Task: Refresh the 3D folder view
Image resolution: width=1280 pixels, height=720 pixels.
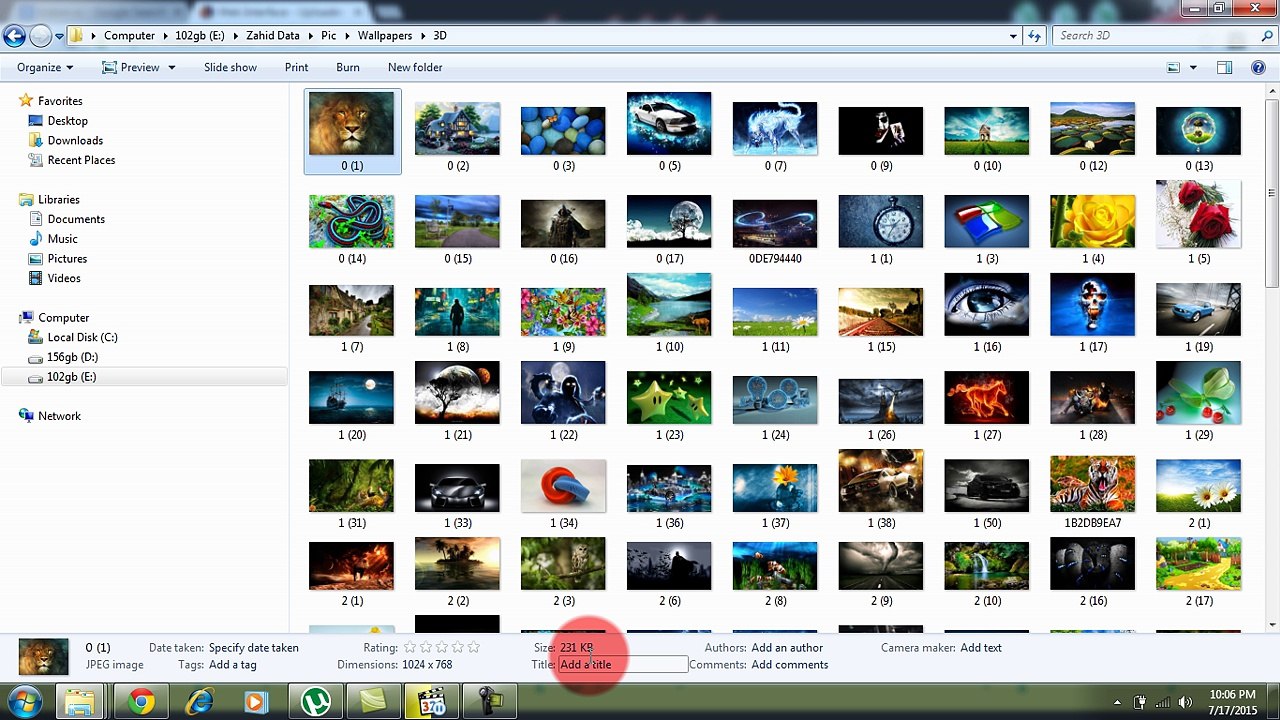Action: (1035, 36)
